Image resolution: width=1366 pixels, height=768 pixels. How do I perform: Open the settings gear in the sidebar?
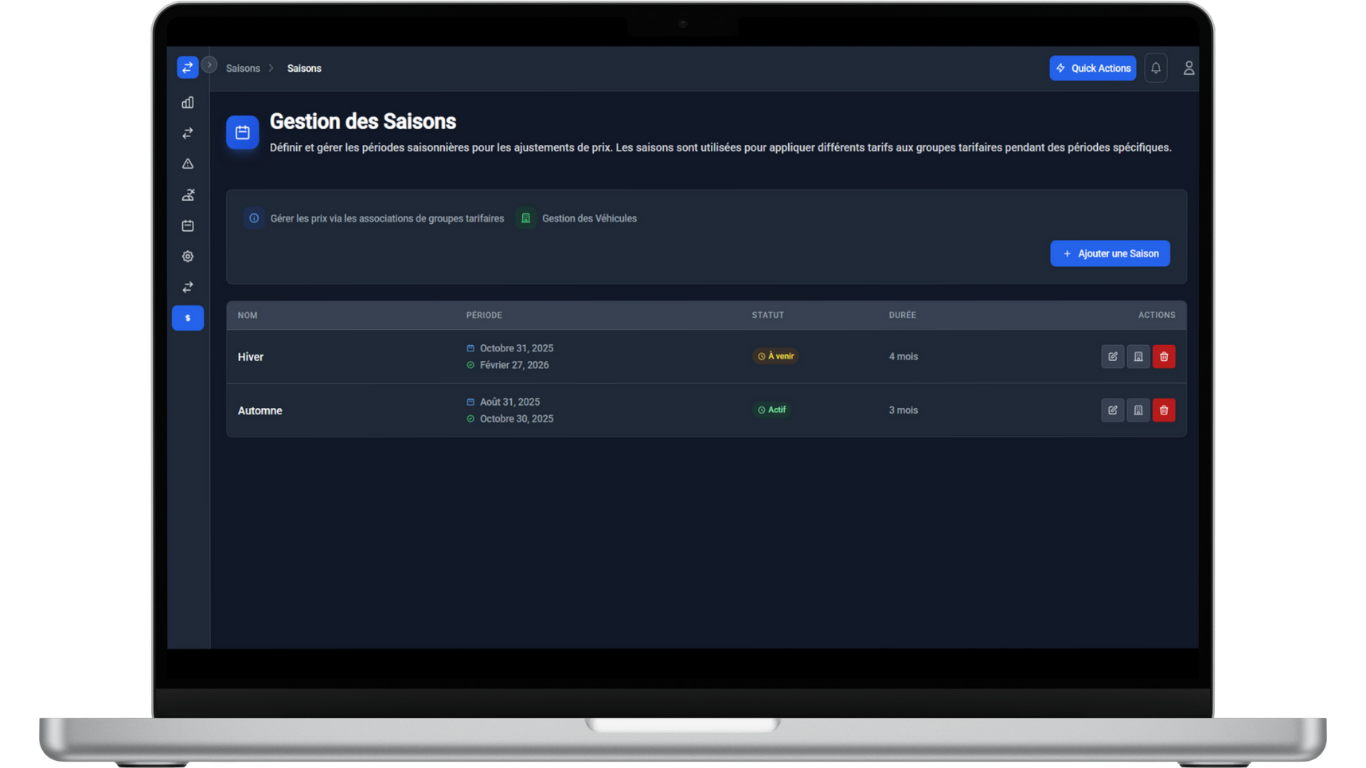tap(187, 257)
